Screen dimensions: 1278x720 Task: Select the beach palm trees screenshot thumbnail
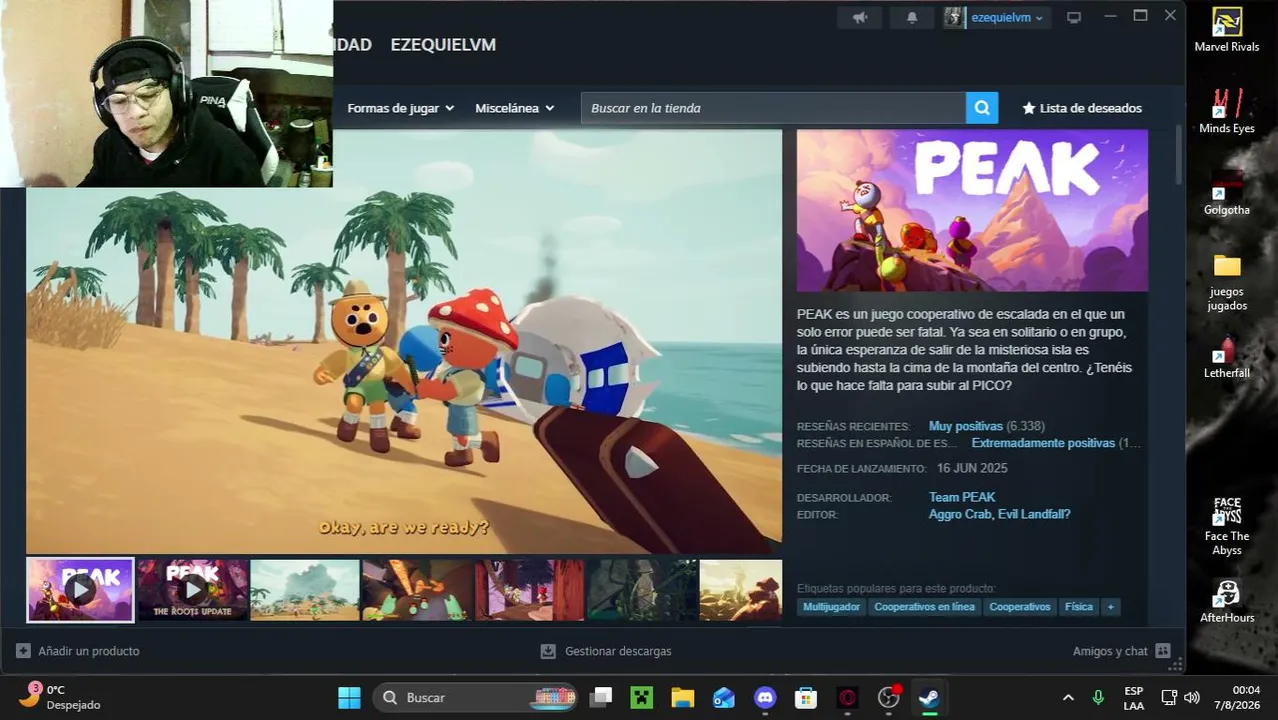[x=304, y=590]
